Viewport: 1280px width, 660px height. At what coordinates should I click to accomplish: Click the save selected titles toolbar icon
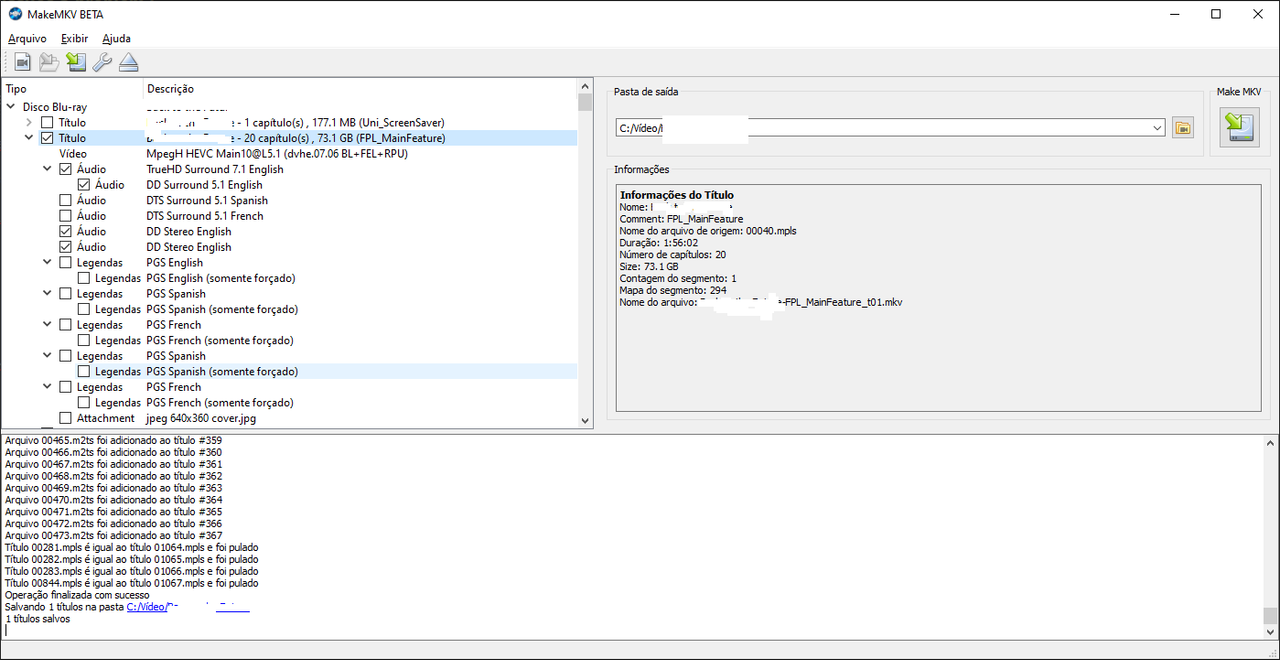(76, 63)
